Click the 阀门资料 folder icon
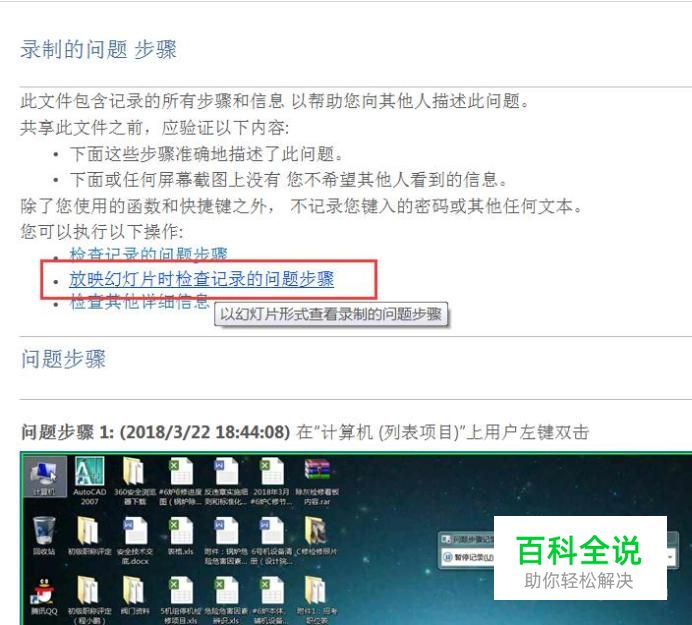 click(x=135, y=595)
